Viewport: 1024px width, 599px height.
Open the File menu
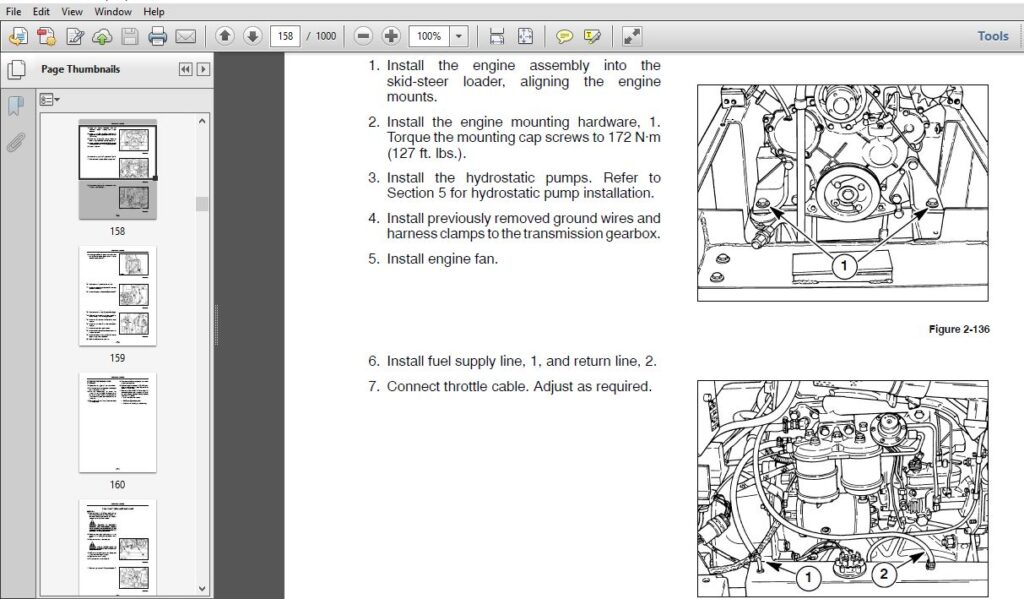(13, 11)
